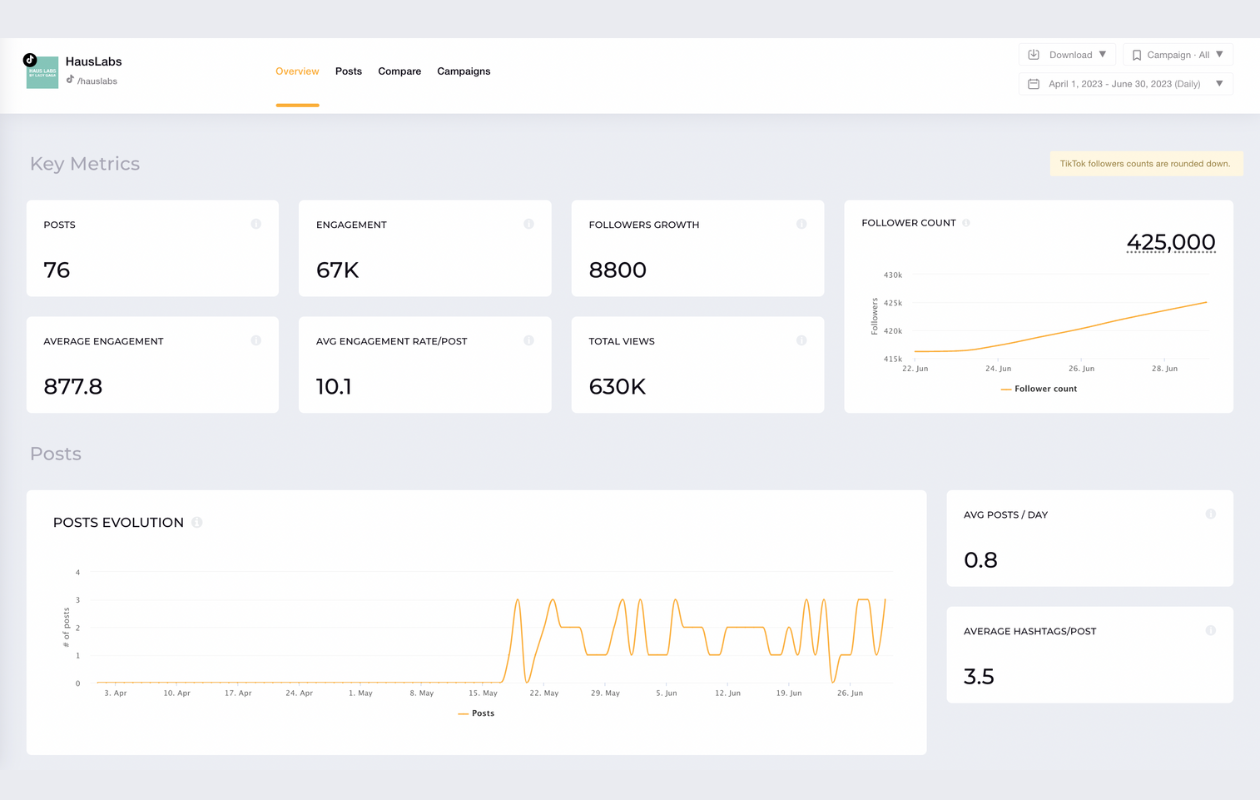
Task: Toggle the Follower count legend series
Action: coord(1038,389)
